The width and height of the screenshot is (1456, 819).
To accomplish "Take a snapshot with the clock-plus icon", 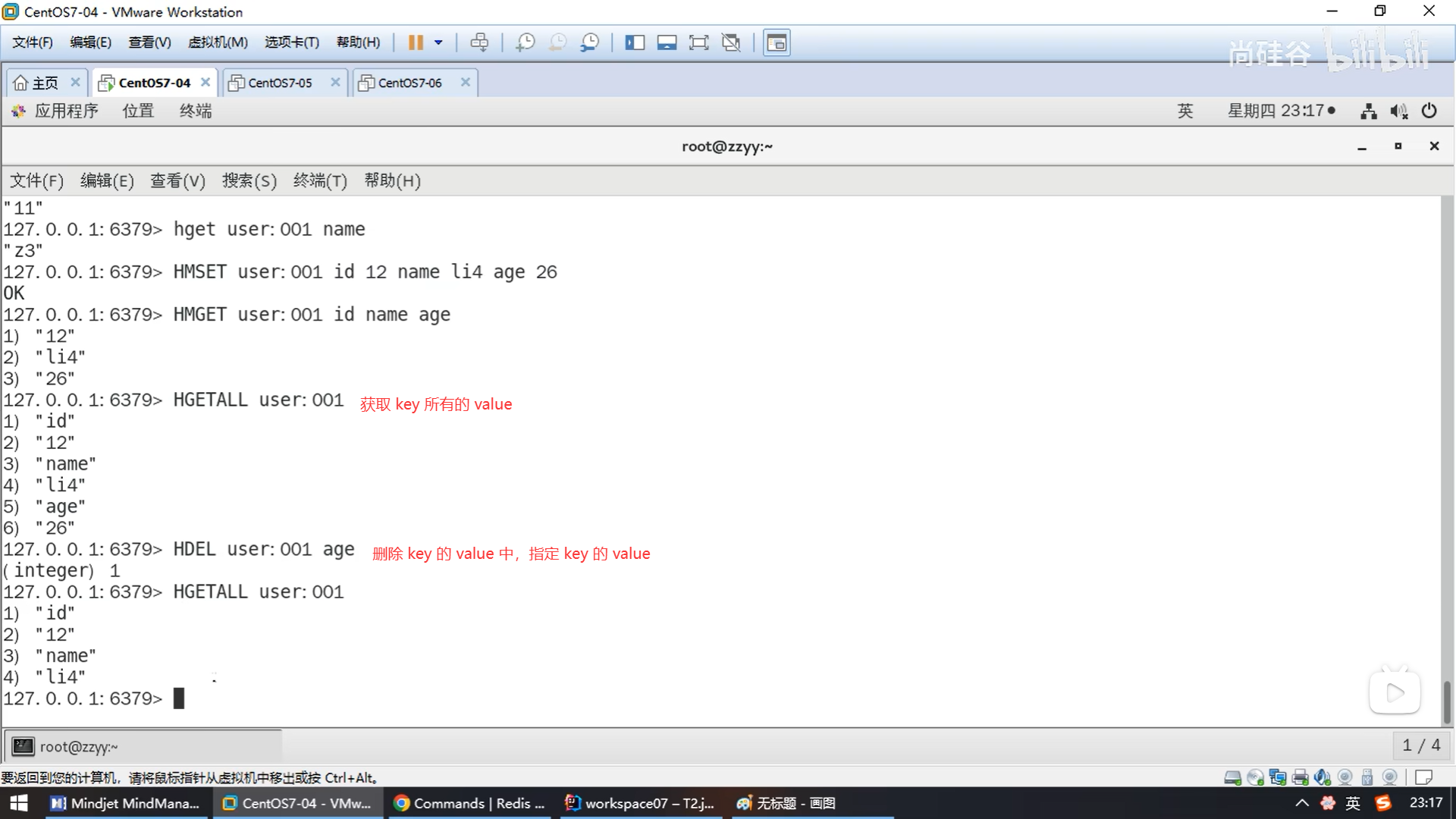I will coord(525,42).
